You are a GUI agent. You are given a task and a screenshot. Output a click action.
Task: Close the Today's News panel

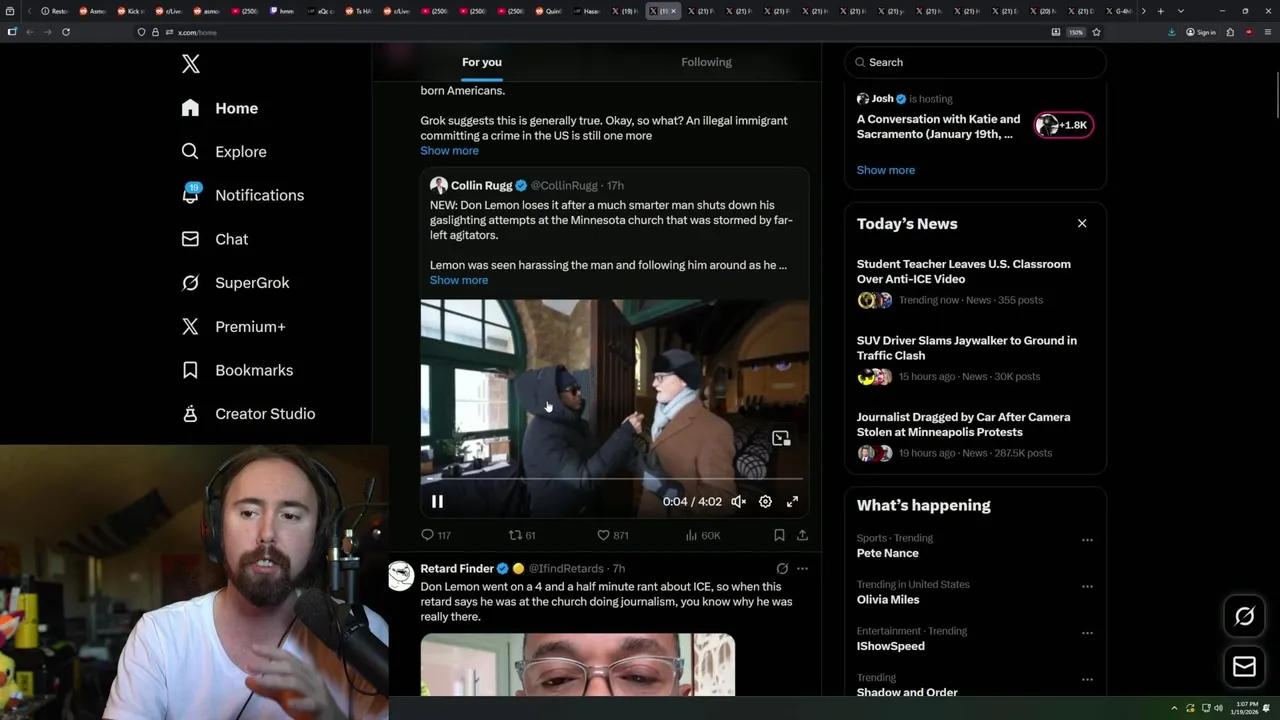(1082, 224)
